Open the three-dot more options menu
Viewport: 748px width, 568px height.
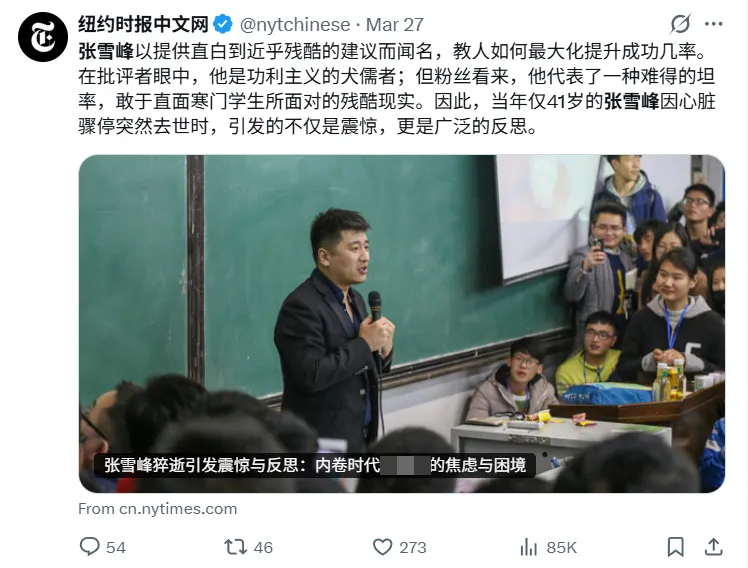[x=714, y=24]
